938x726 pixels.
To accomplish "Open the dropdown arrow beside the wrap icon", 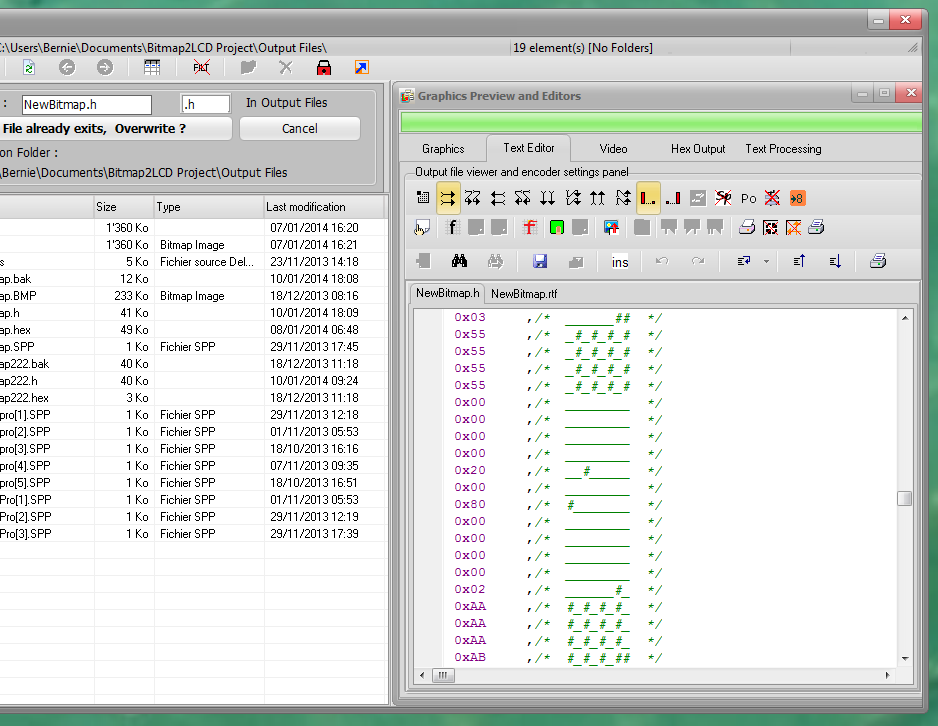I will 766,262.
